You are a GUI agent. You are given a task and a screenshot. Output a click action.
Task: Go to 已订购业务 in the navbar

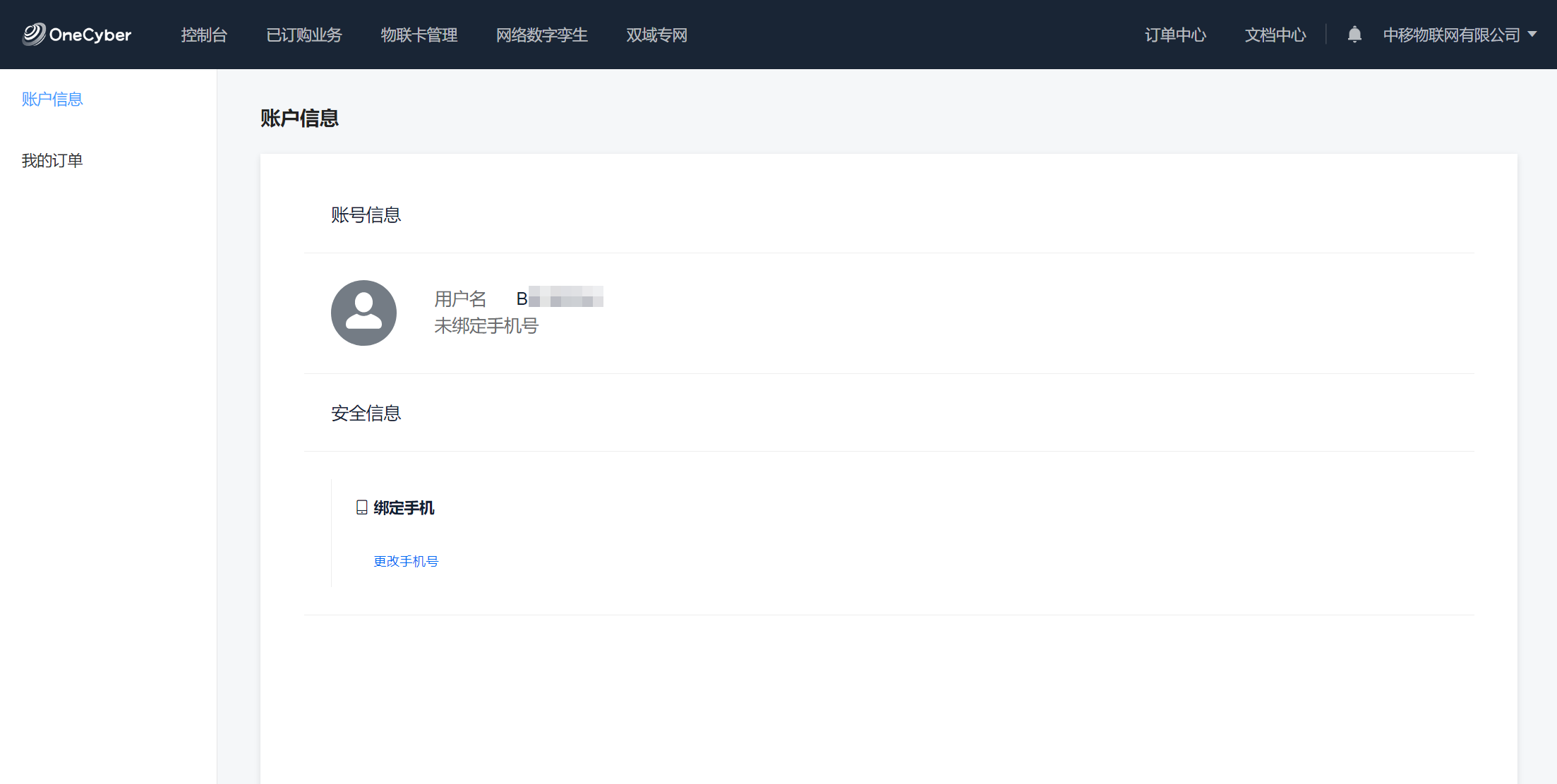click(x=303, y=35)
